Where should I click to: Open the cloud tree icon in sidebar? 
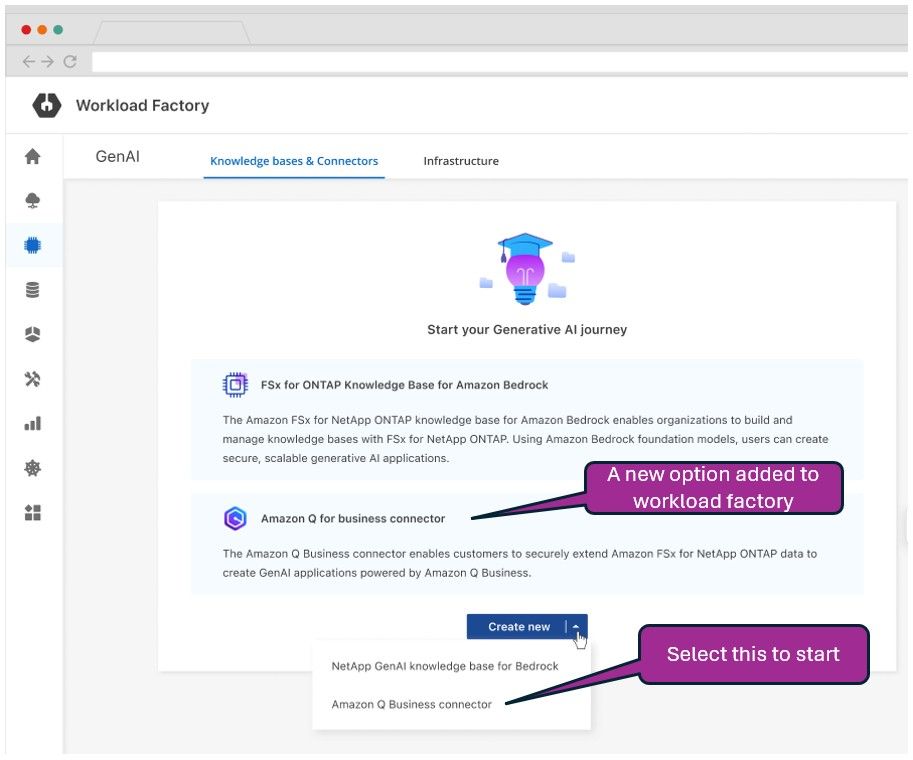pyautogui.click(x=33, y=200)
